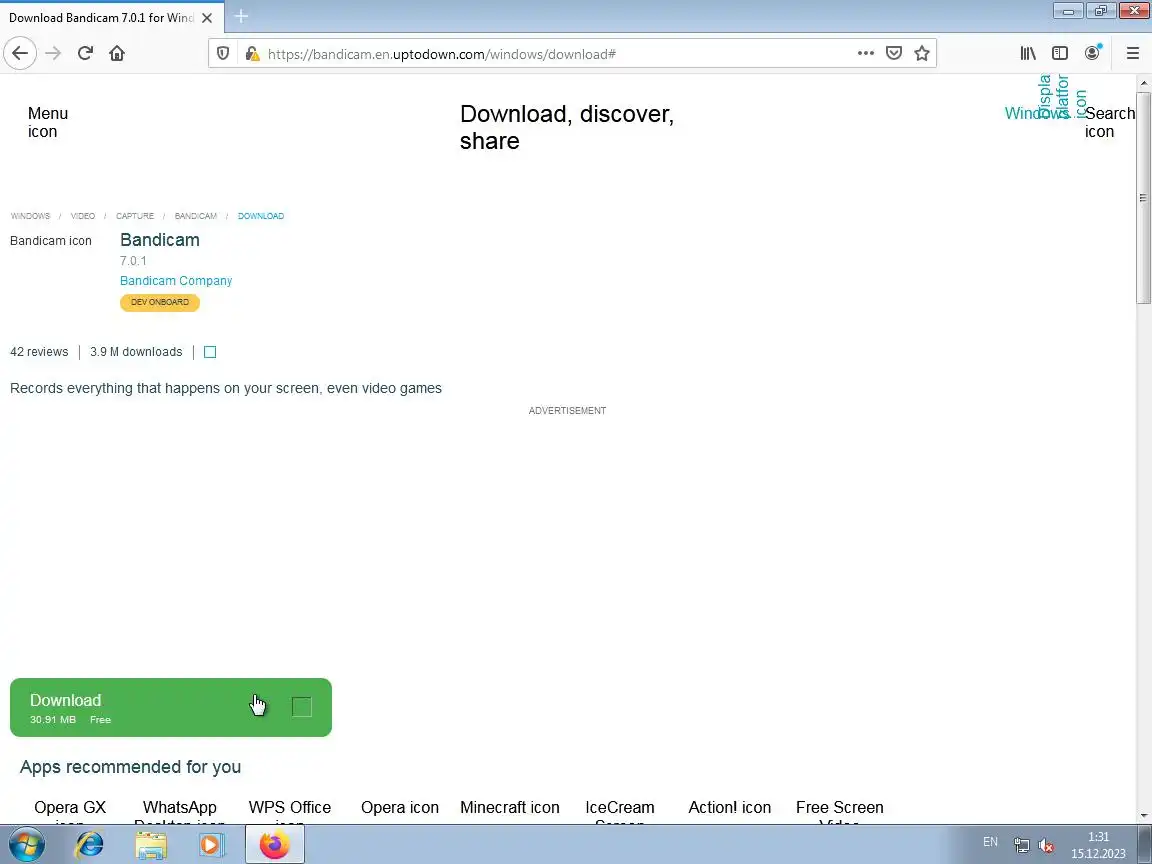1152x864 pixels.
Task: Click the green Download button
Action: (170, 708)
